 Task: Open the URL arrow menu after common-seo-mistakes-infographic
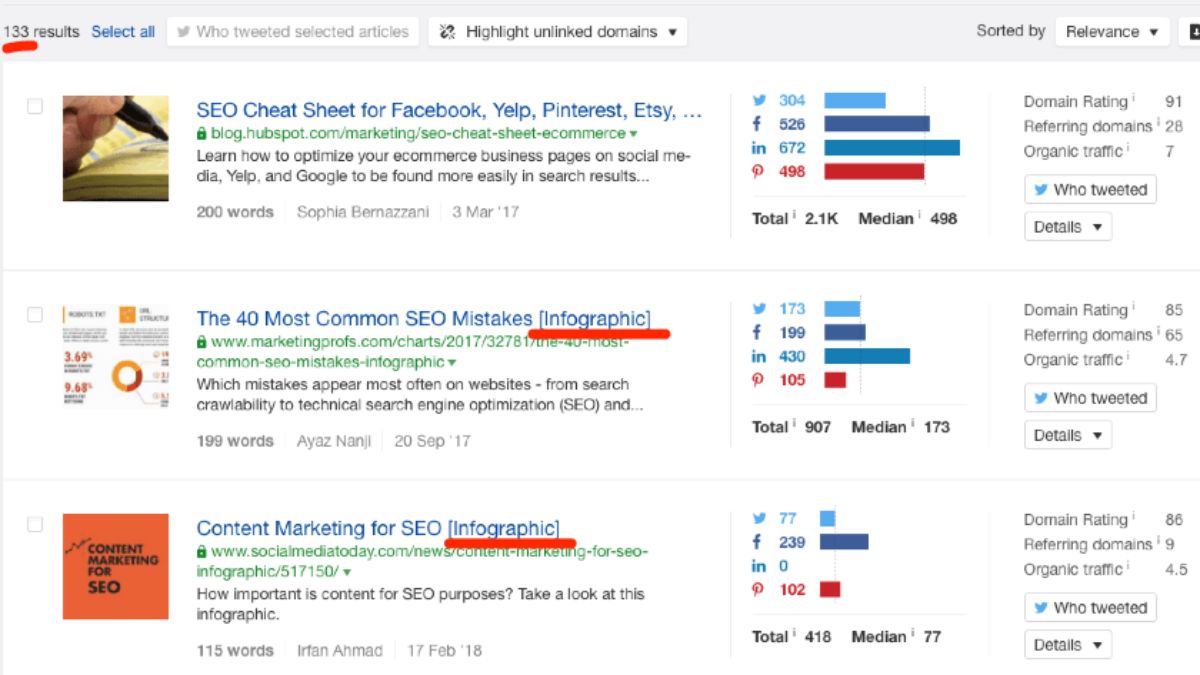pos(452,363)
